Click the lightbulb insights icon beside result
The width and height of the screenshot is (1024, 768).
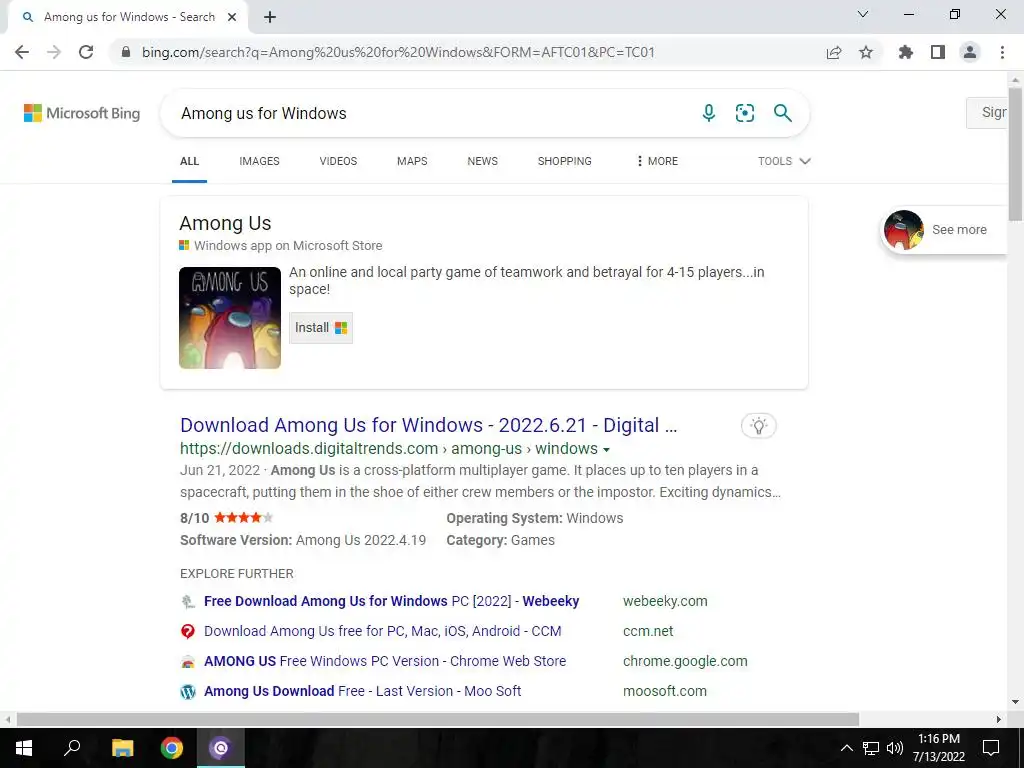[x=759, y=426]
